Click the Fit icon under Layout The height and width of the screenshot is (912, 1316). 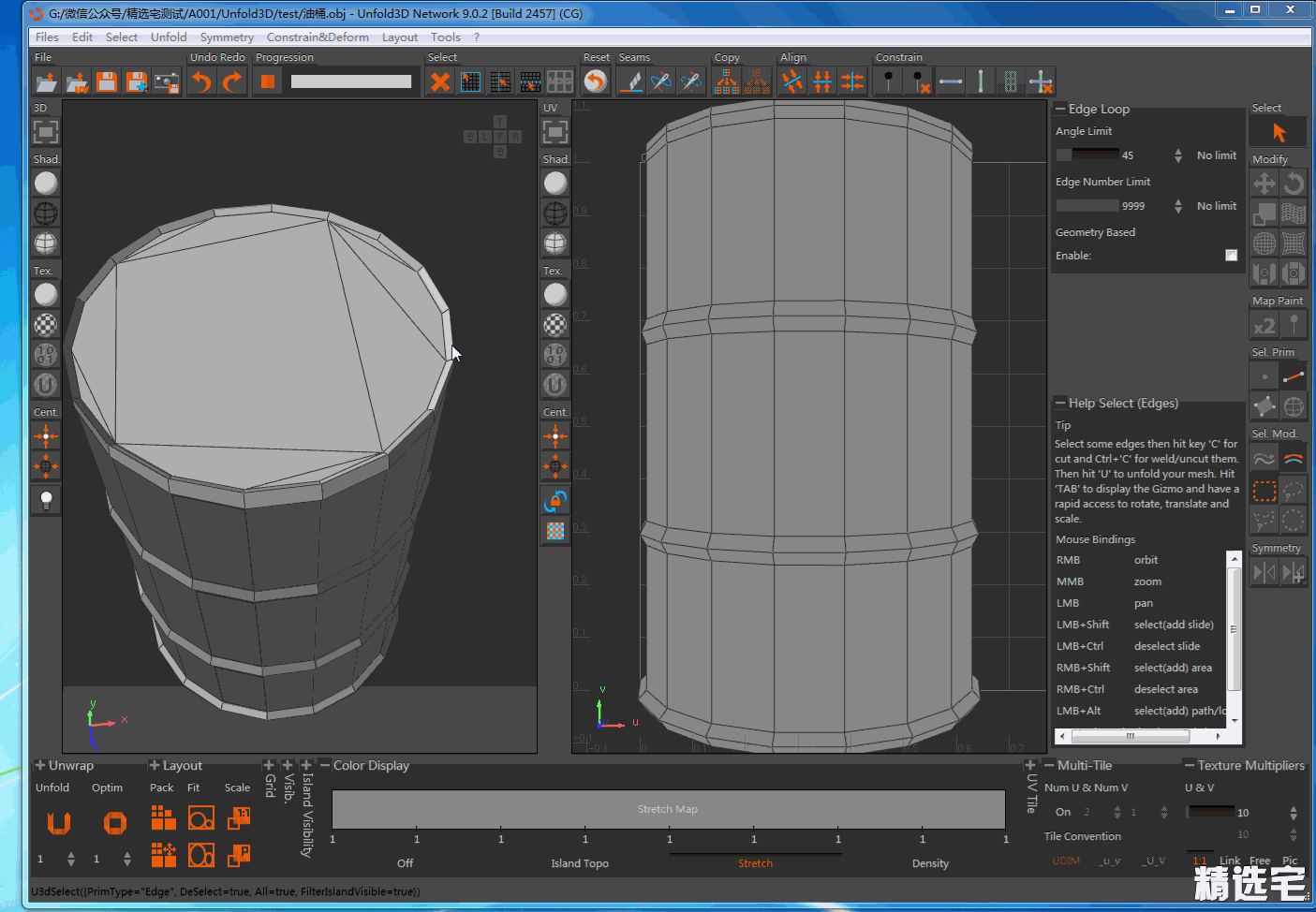click(201, 817)
